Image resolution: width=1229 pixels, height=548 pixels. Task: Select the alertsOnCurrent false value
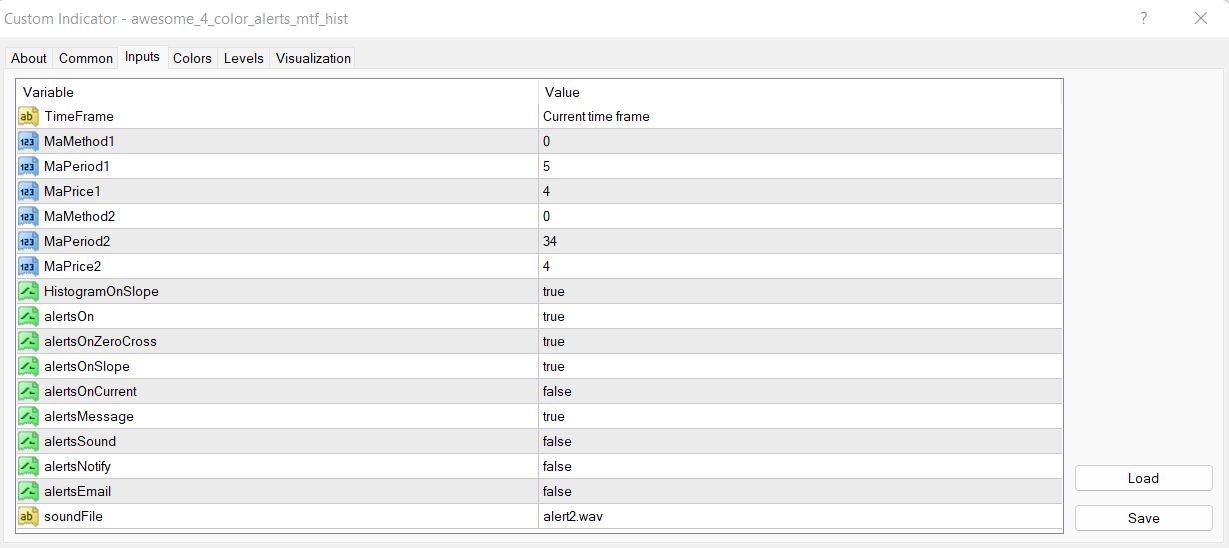point(557,392)
